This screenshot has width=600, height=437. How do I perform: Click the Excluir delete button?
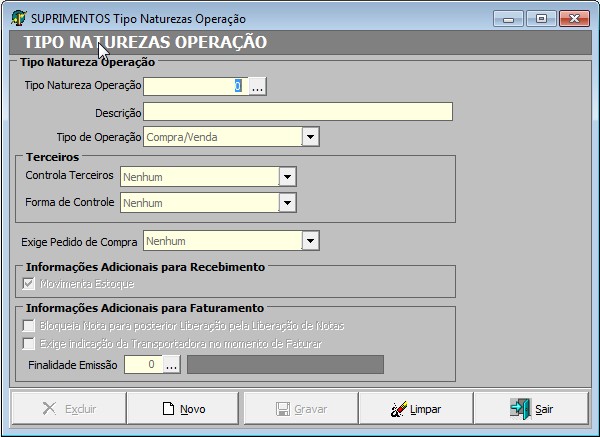(68, 409)
